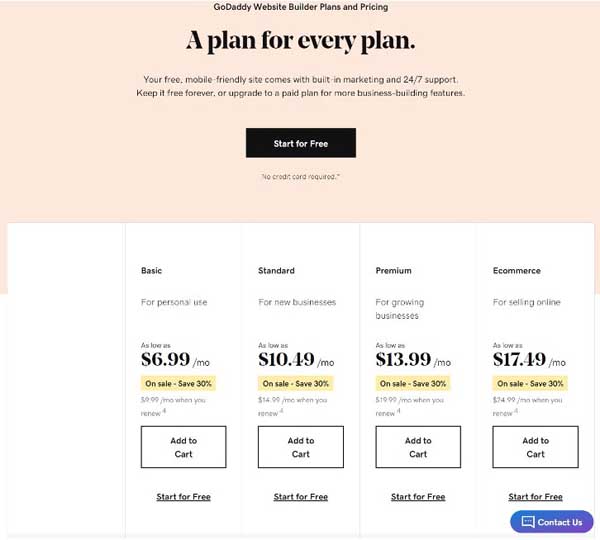Add the Ecommerce plan to cart
600x540 pixels.
535,447
